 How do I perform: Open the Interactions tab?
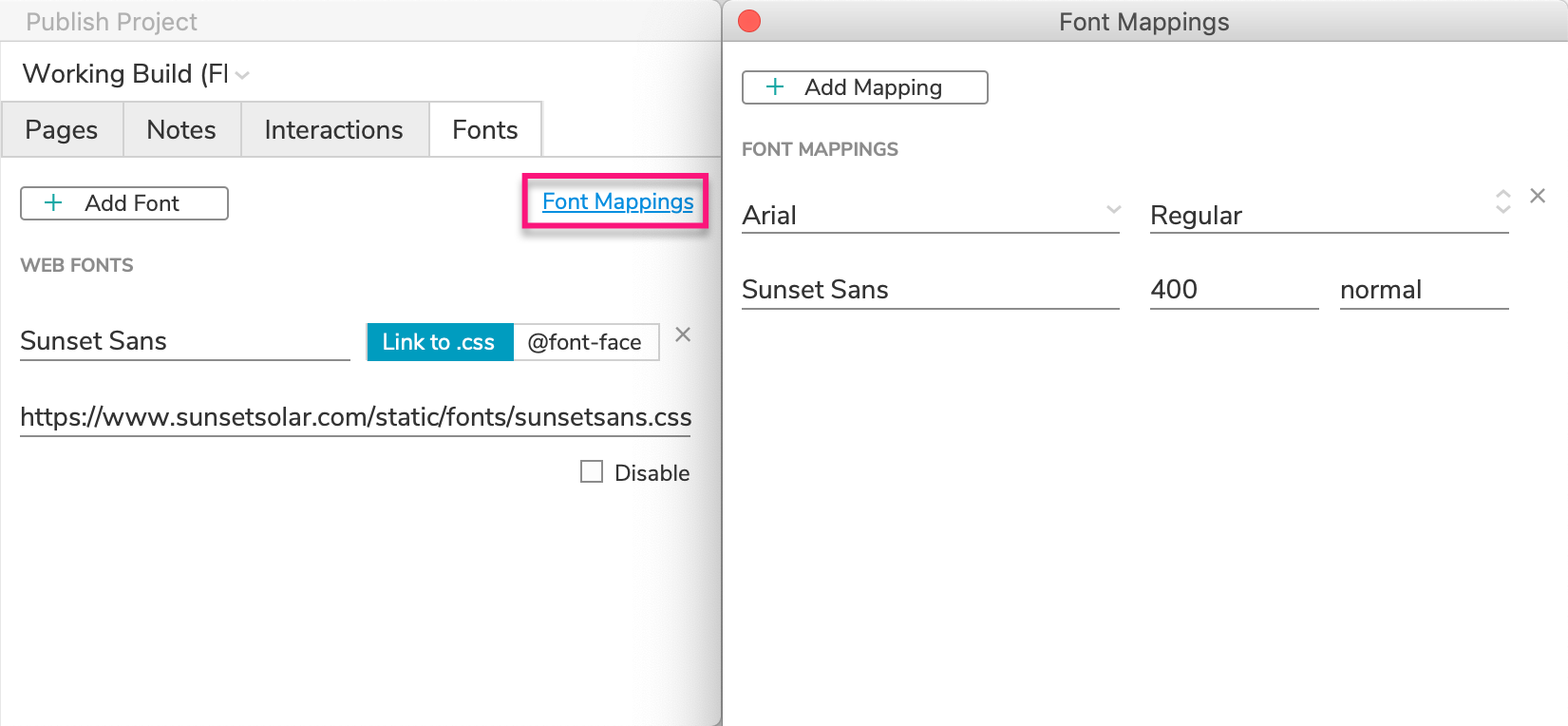333,130
